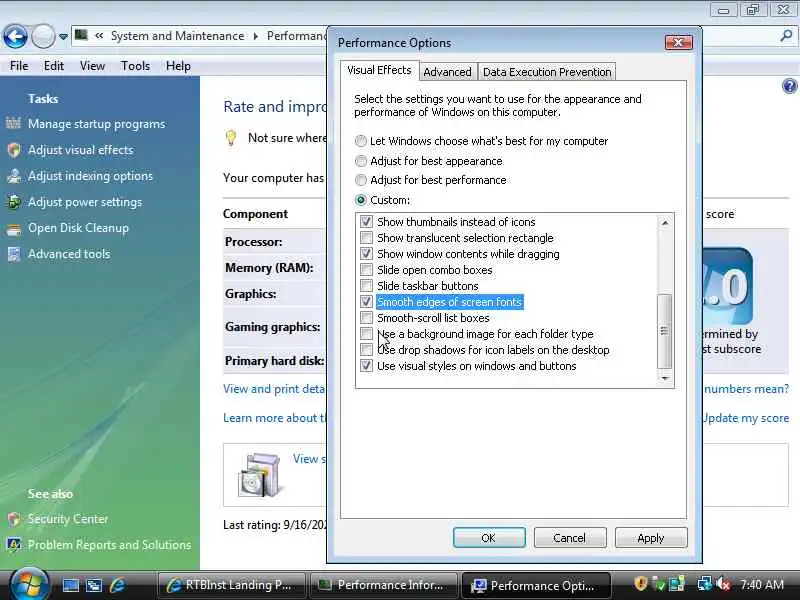Image resolution: width=800 pixels, height=600 pixels.
Task: Open the Windows Start orb
Action: [29, 585]
